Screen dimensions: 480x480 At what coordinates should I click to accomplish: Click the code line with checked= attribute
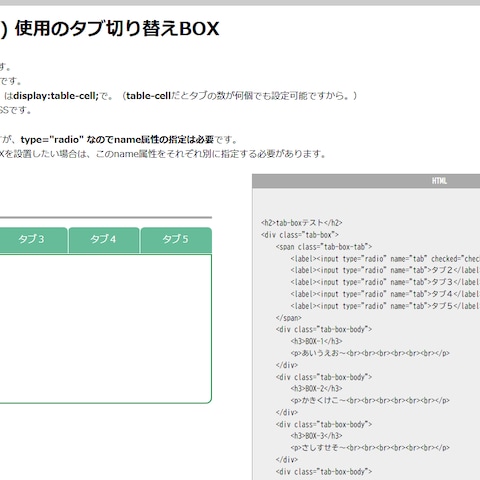point(385,259)
